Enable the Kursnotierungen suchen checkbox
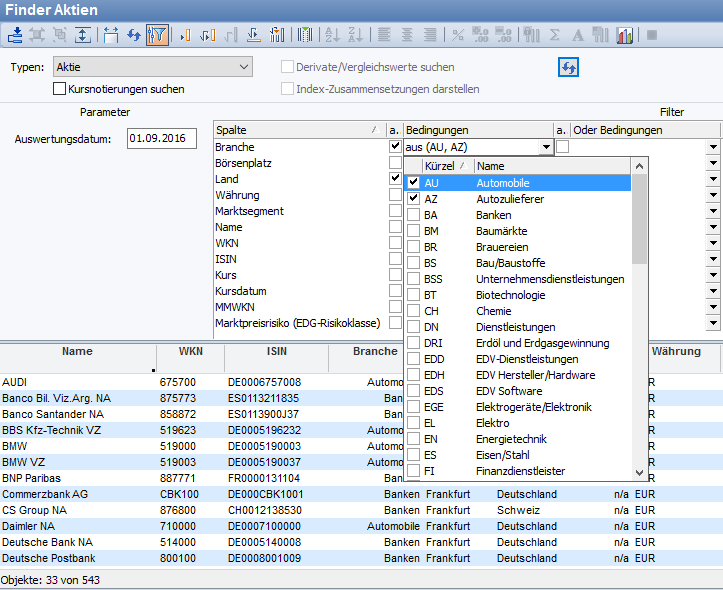Screen dimensions: 723x590 (60, 89)
